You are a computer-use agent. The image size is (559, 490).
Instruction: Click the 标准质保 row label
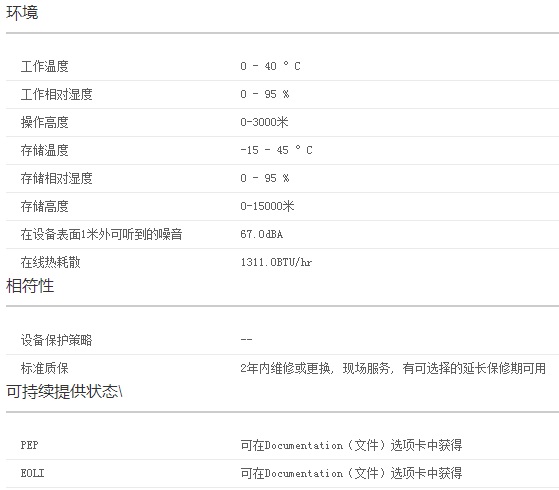45,368
